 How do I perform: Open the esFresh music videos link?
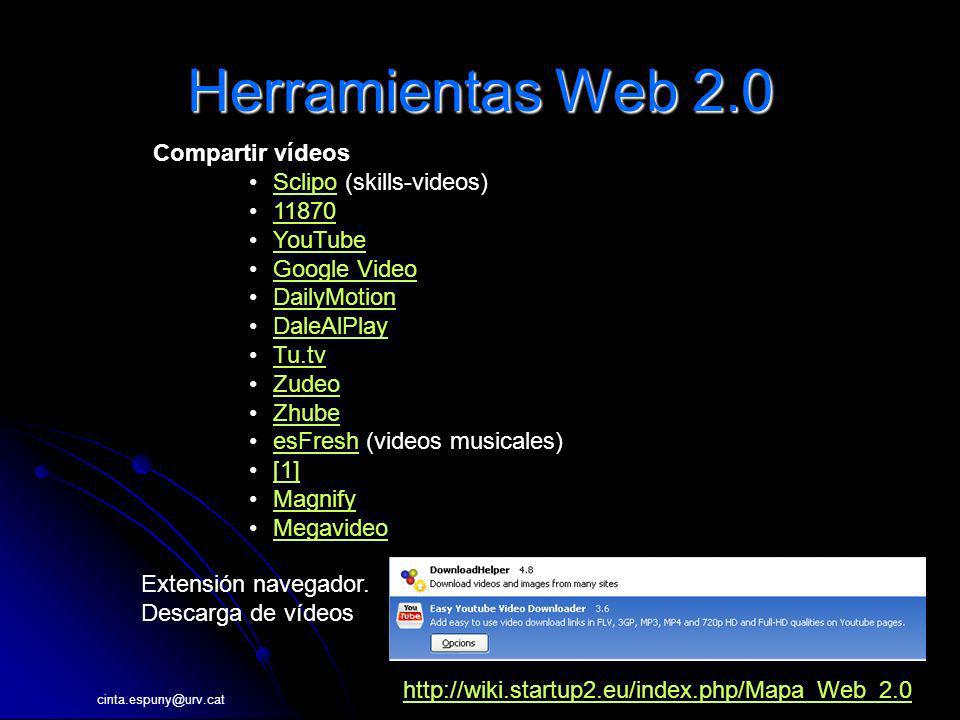click(315, 441)
